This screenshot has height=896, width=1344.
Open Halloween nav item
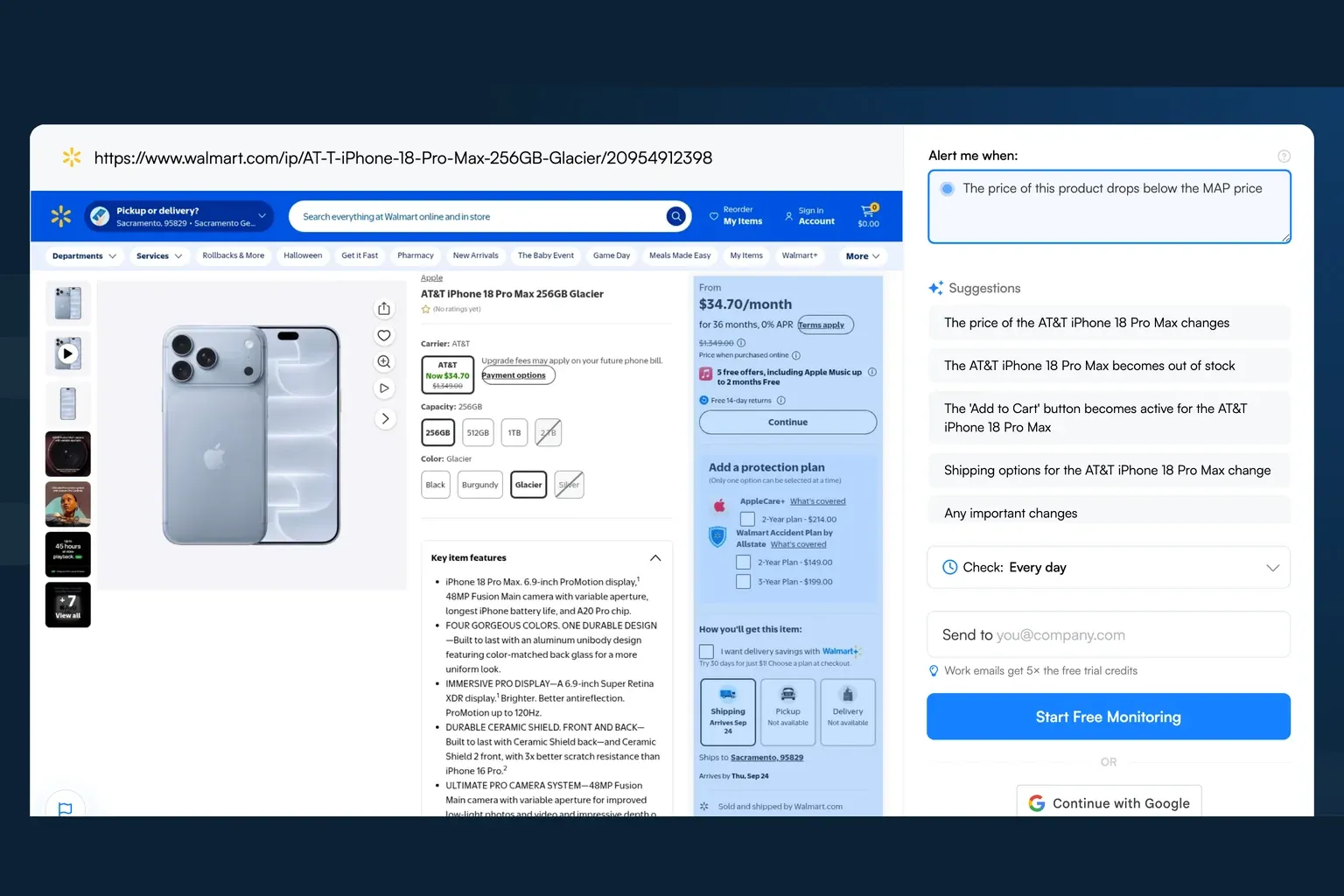[x=303, y=255]
